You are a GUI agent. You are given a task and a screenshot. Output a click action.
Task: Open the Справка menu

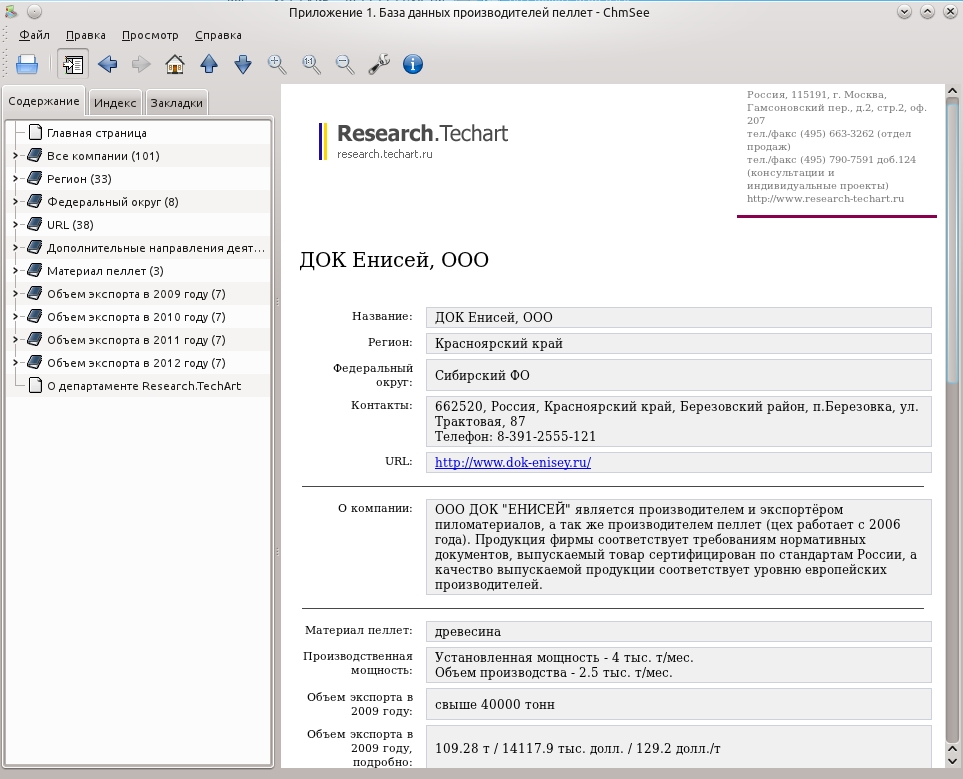tap(218, 35)
